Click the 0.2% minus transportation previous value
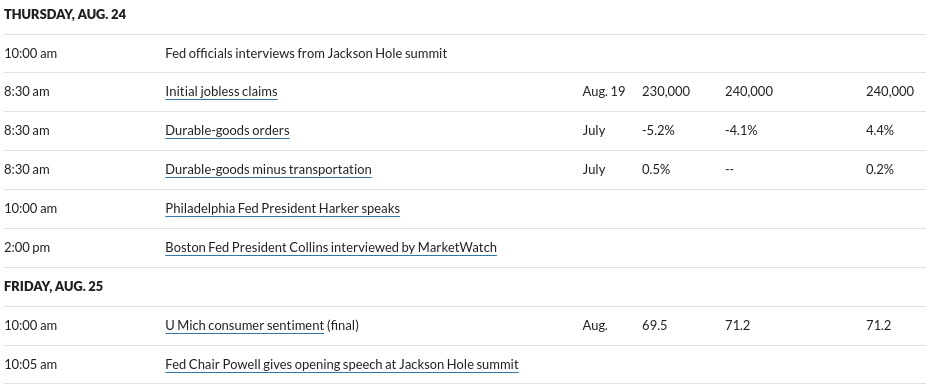The width and height of the screenshot is (926, 384). 879,169
